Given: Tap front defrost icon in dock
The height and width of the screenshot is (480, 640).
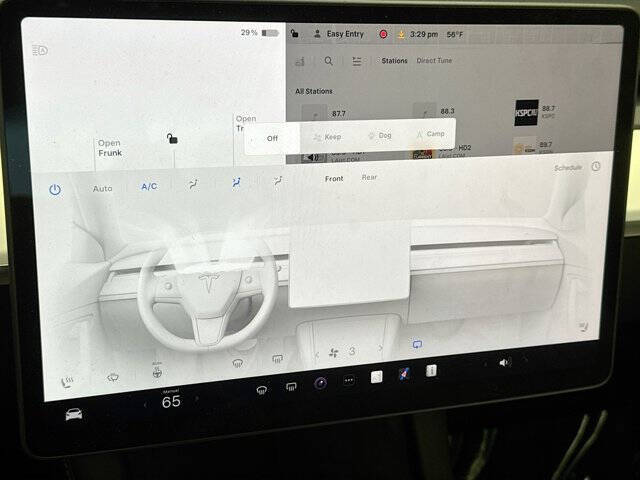Looking at the screenshot, I should (262, 390).
